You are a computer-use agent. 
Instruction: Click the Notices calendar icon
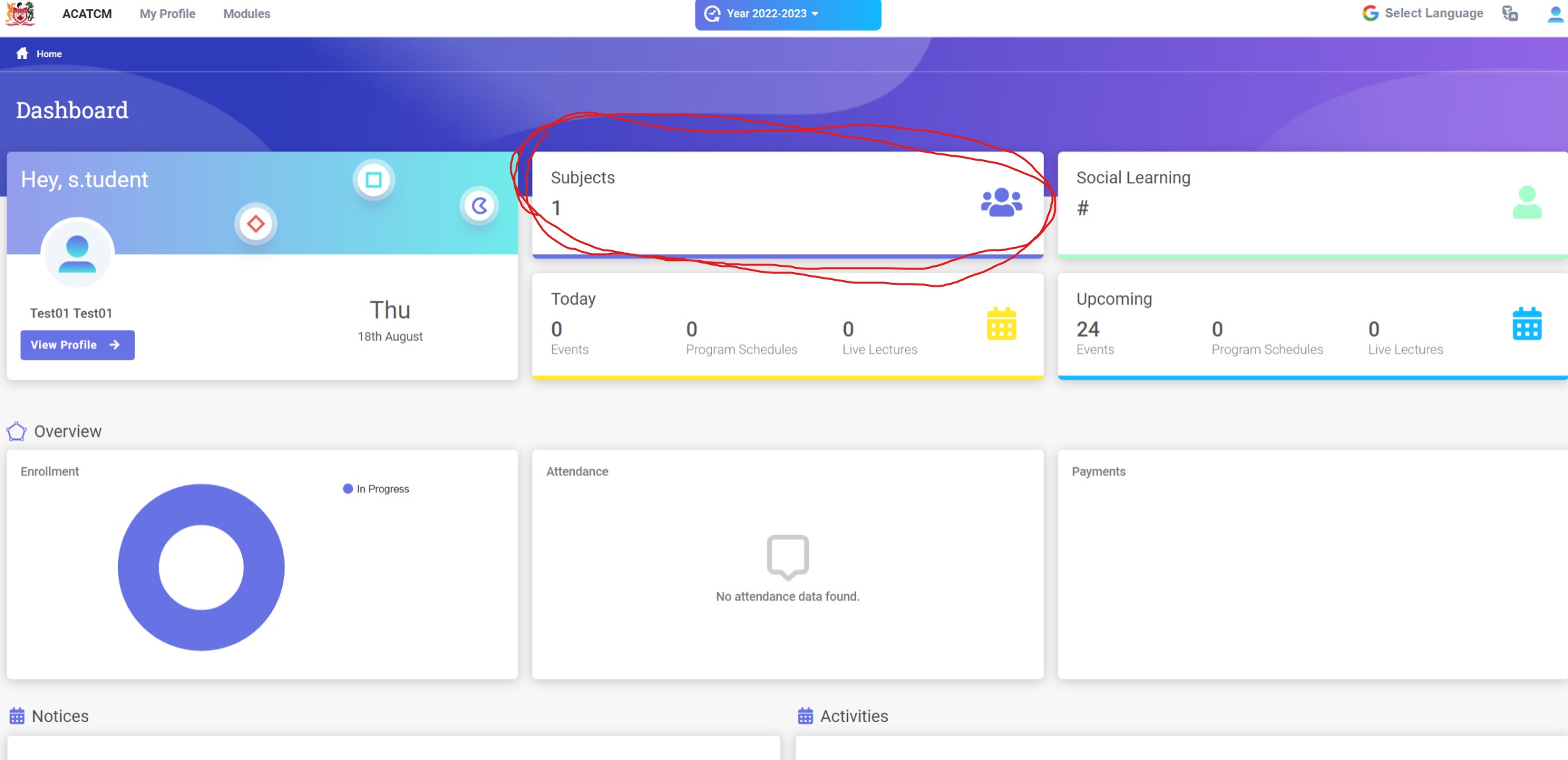[x=17, y=716]
